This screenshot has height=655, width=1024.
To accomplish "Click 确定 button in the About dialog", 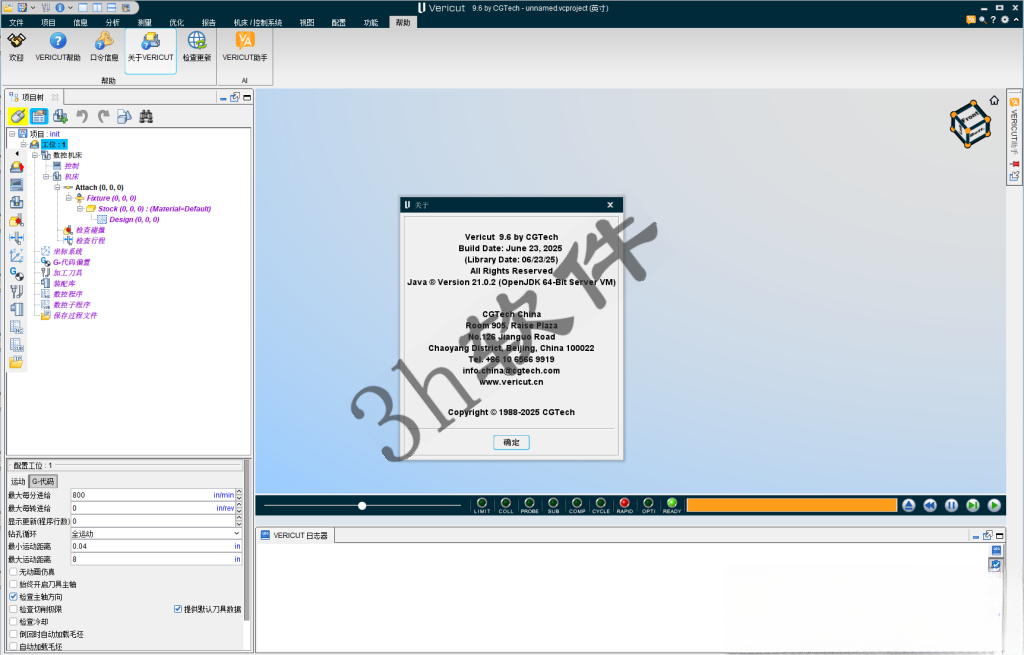I will [511, 442].
